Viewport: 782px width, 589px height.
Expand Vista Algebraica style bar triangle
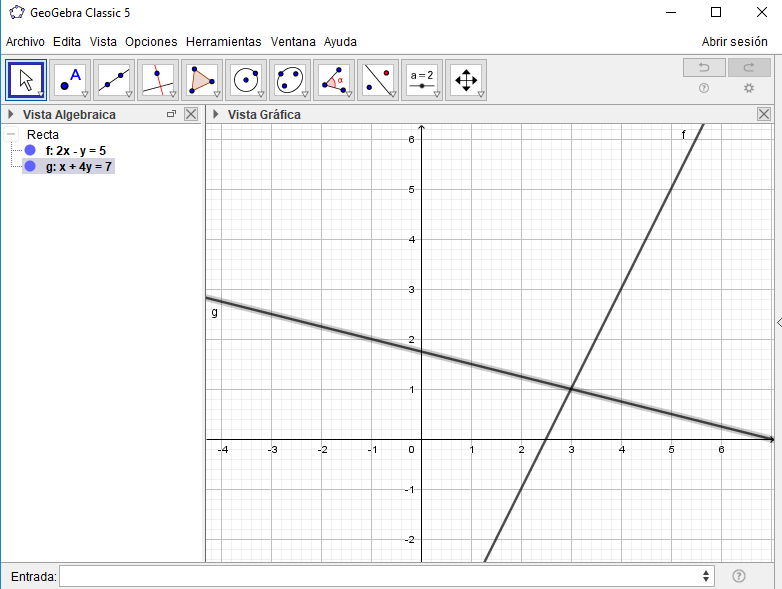10,114
